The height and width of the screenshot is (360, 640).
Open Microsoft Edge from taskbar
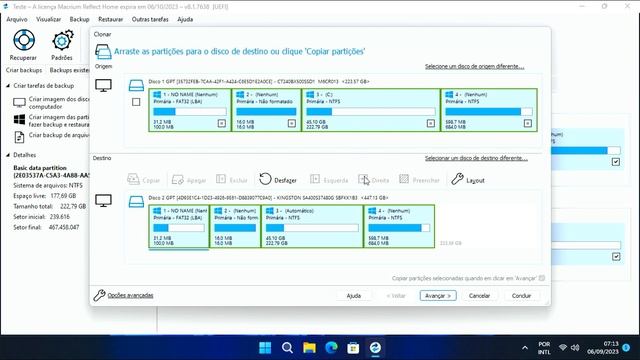click(x=331, y=348)
